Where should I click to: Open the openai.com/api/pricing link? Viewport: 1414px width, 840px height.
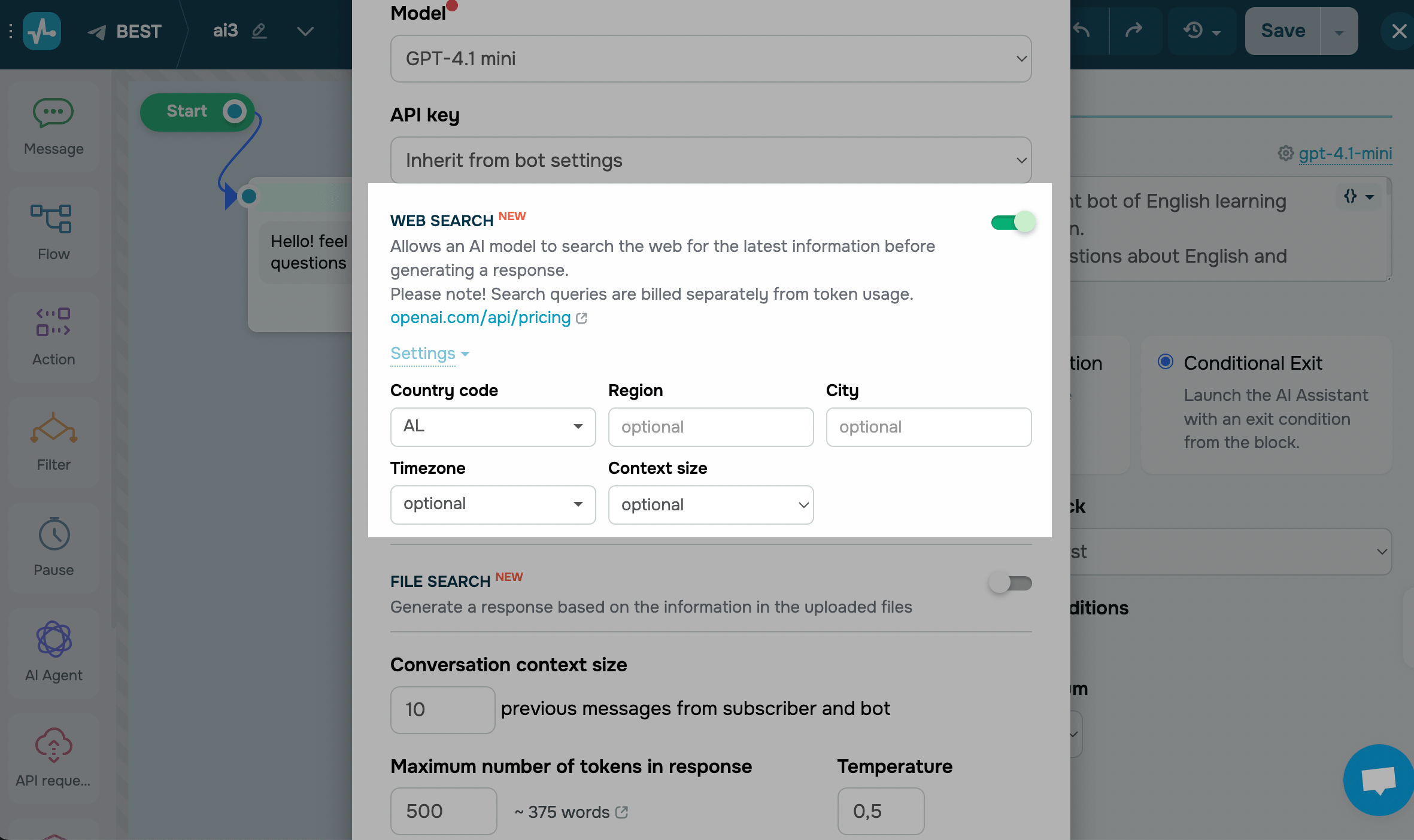pyautogui.click(x=481, y=318)
